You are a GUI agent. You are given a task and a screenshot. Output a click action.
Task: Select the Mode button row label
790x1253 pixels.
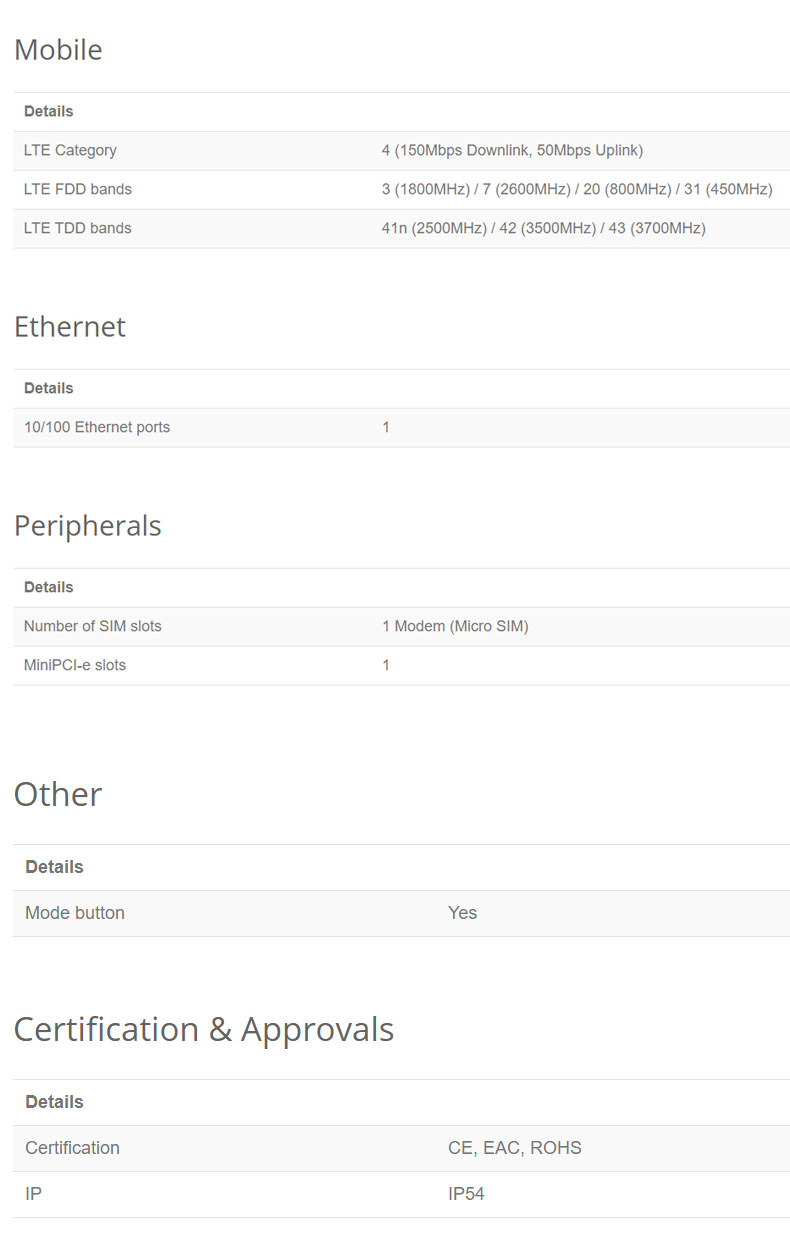pyautogui.click(x=75, y=913)
